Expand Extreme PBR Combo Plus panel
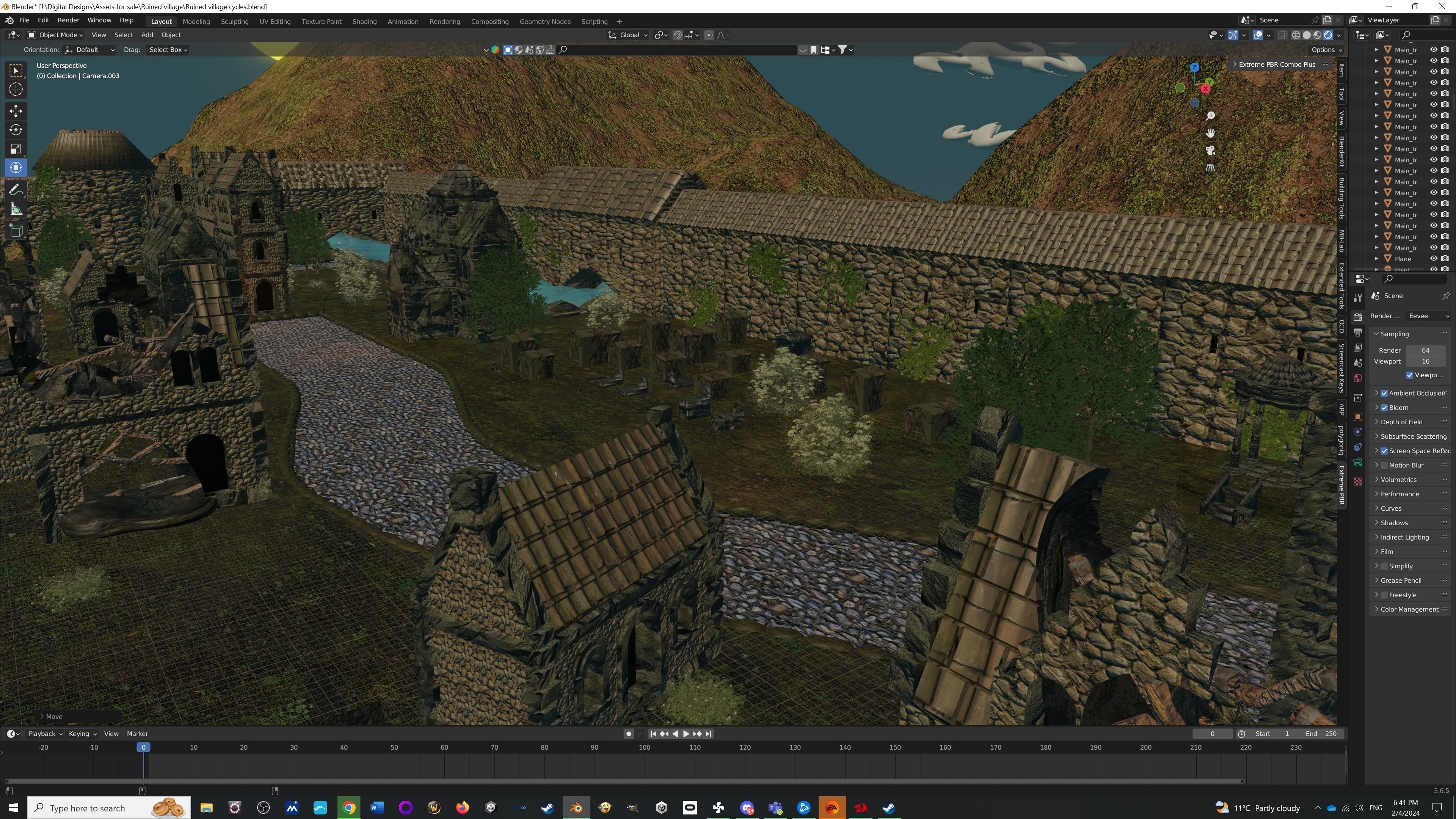 pos(1277,64)
